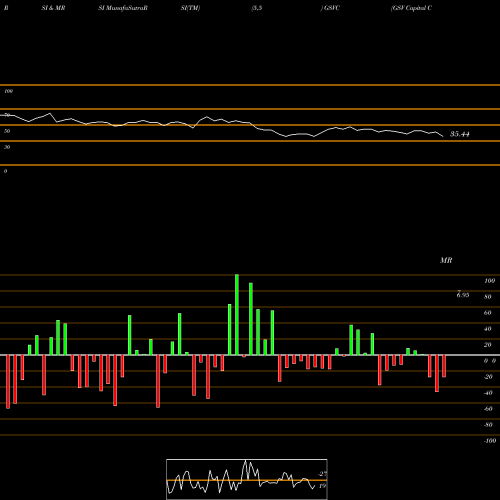The image size is (500, 500).
Task: Click the 40 label on MR scale
Action: [x=488, y=329]
